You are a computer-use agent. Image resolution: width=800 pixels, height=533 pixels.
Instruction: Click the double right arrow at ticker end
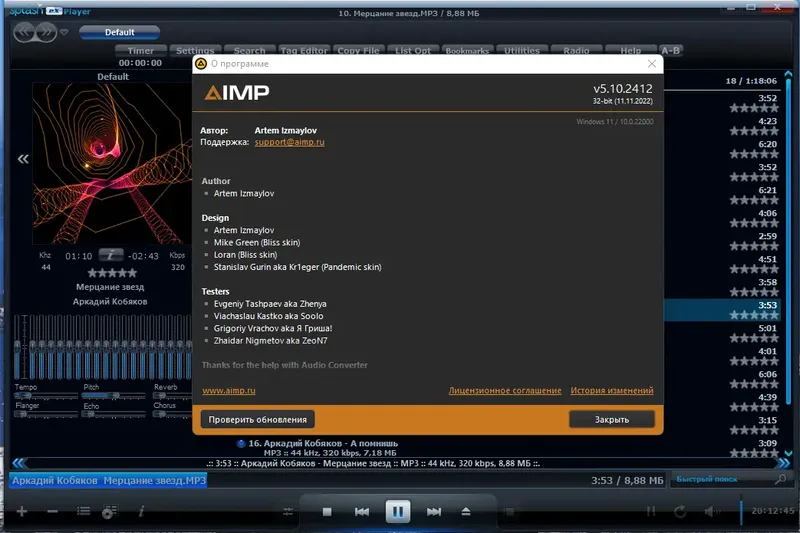784,463
